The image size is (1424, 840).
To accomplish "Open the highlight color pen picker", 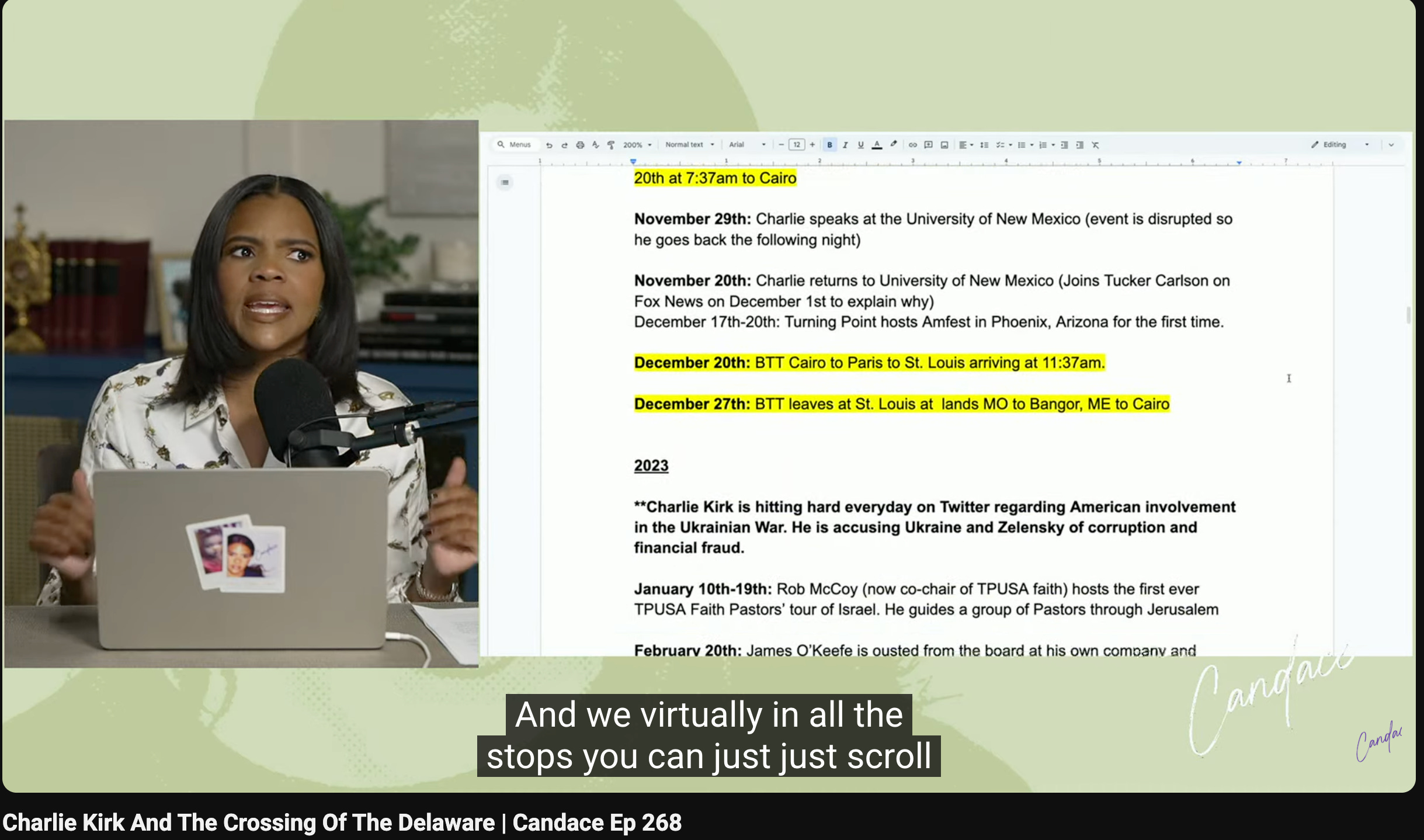I will click(x=894, y=144).
